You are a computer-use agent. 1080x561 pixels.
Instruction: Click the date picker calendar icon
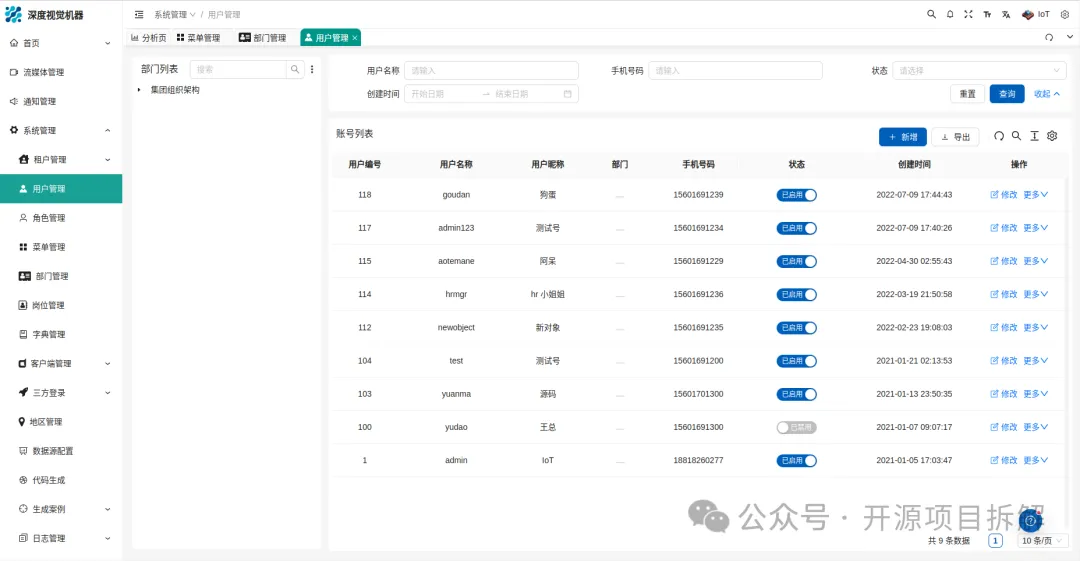[x=568, y=94]
